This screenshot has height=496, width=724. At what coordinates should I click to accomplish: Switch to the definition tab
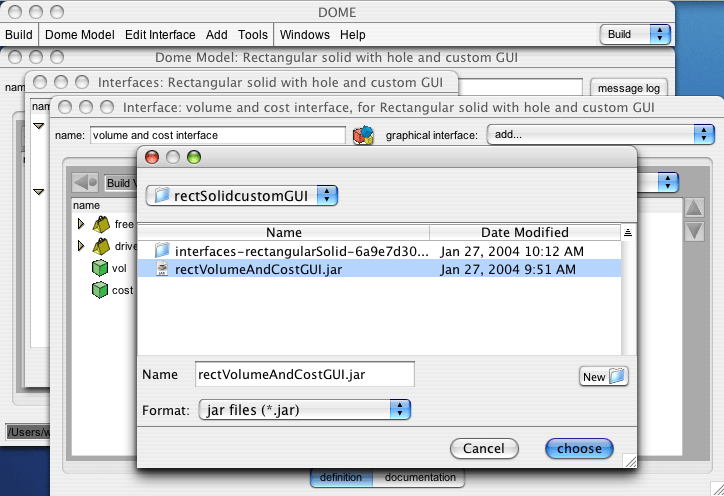click(x=341, y=478)
